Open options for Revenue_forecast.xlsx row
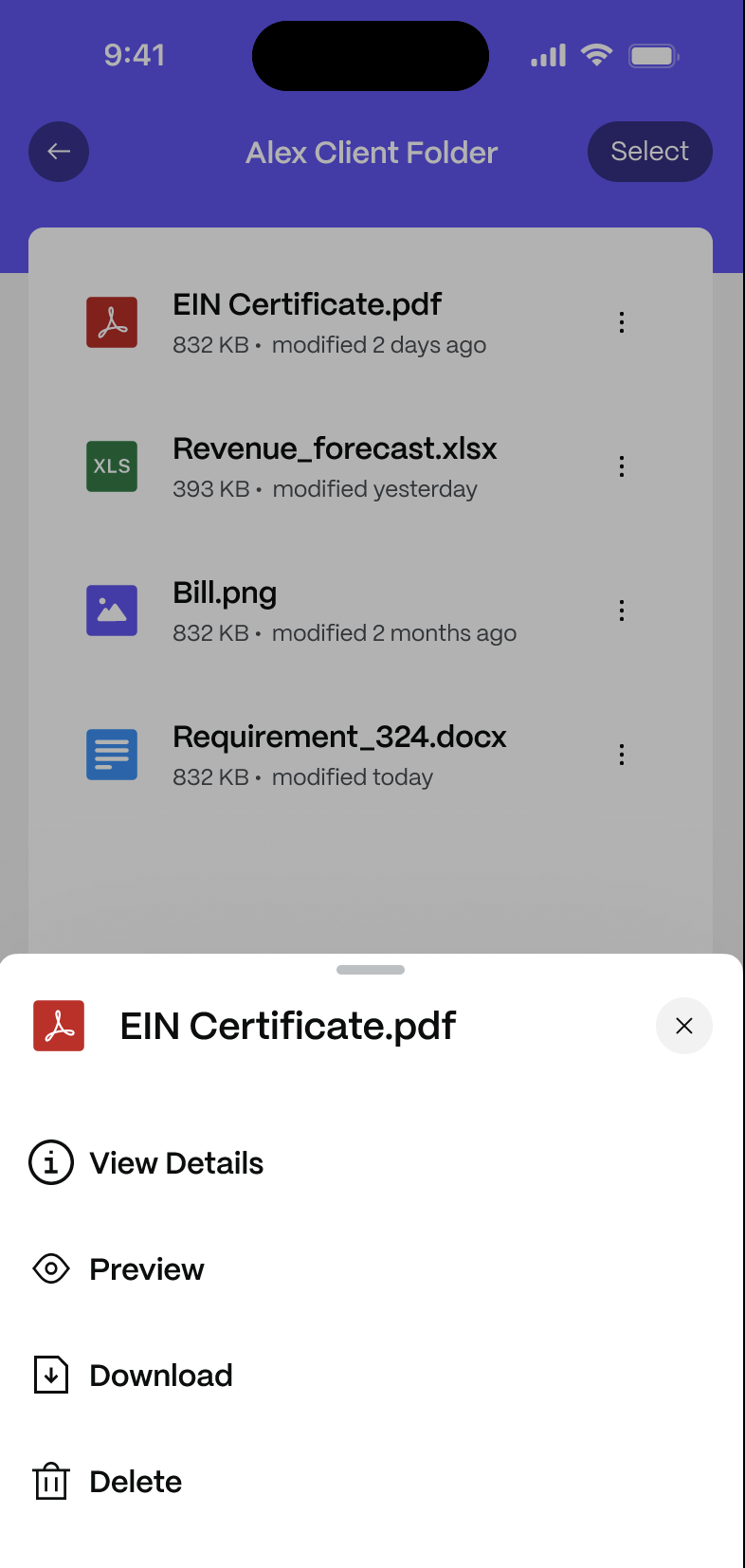 [x=622, y=466]
